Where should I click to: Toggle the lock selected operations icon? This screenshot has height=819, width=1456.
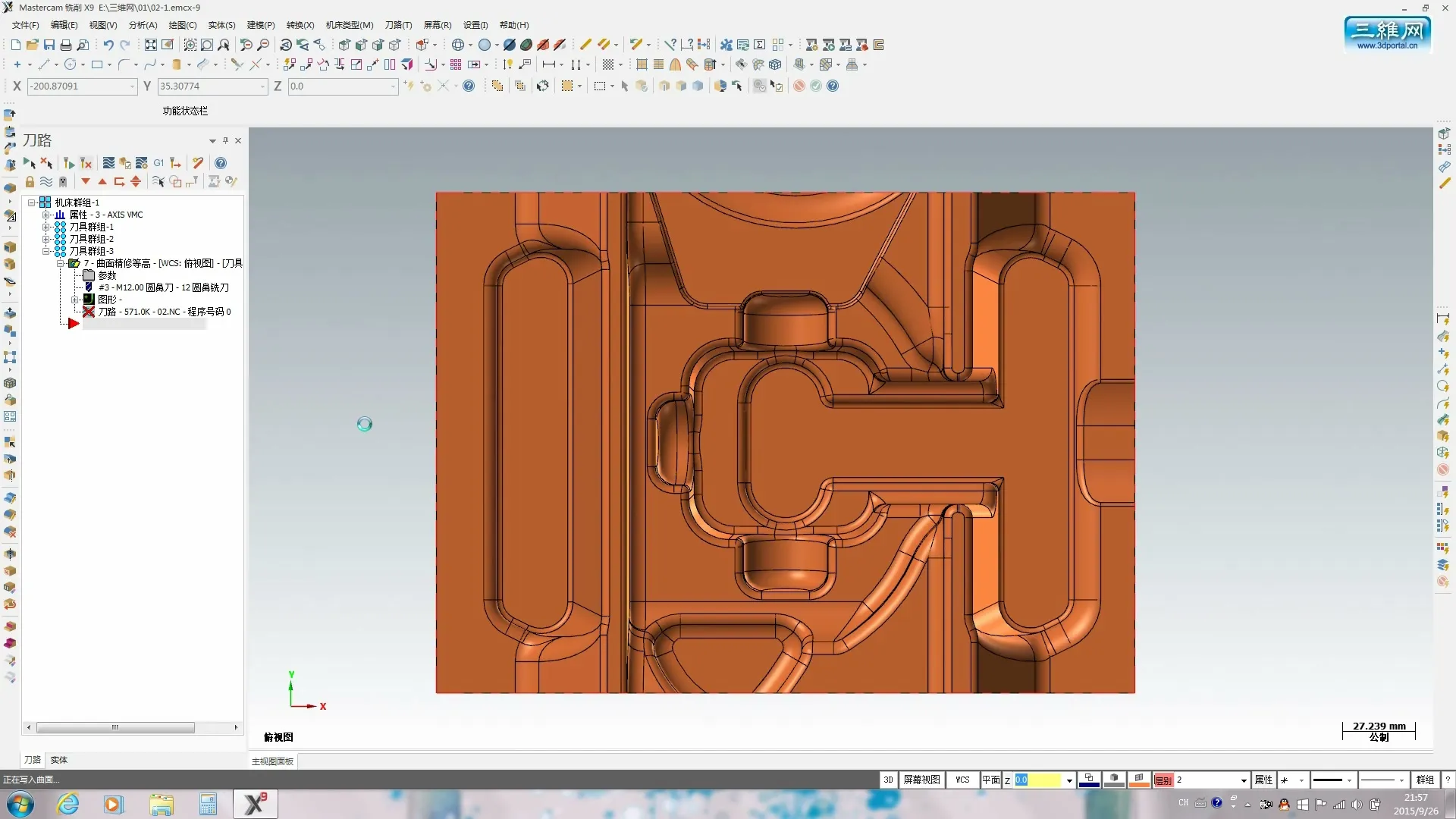pyautogui.click(x=30, y=181)
